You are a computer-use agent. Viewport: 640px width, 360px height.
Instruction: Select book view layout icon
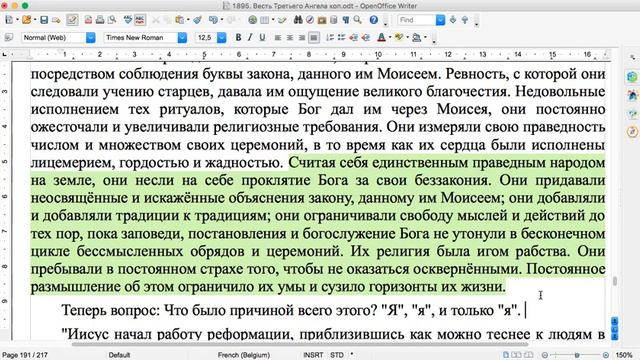tap(529, 355)
